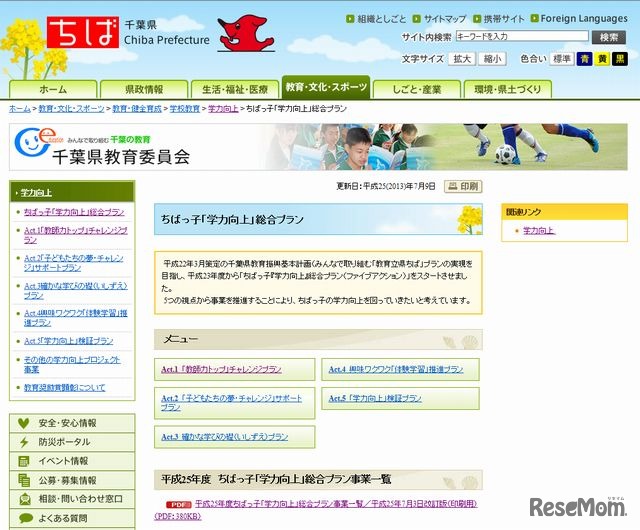Click the red PDF icon
Image resolution: width=640 pixels, height=530 pixels.
178,505
